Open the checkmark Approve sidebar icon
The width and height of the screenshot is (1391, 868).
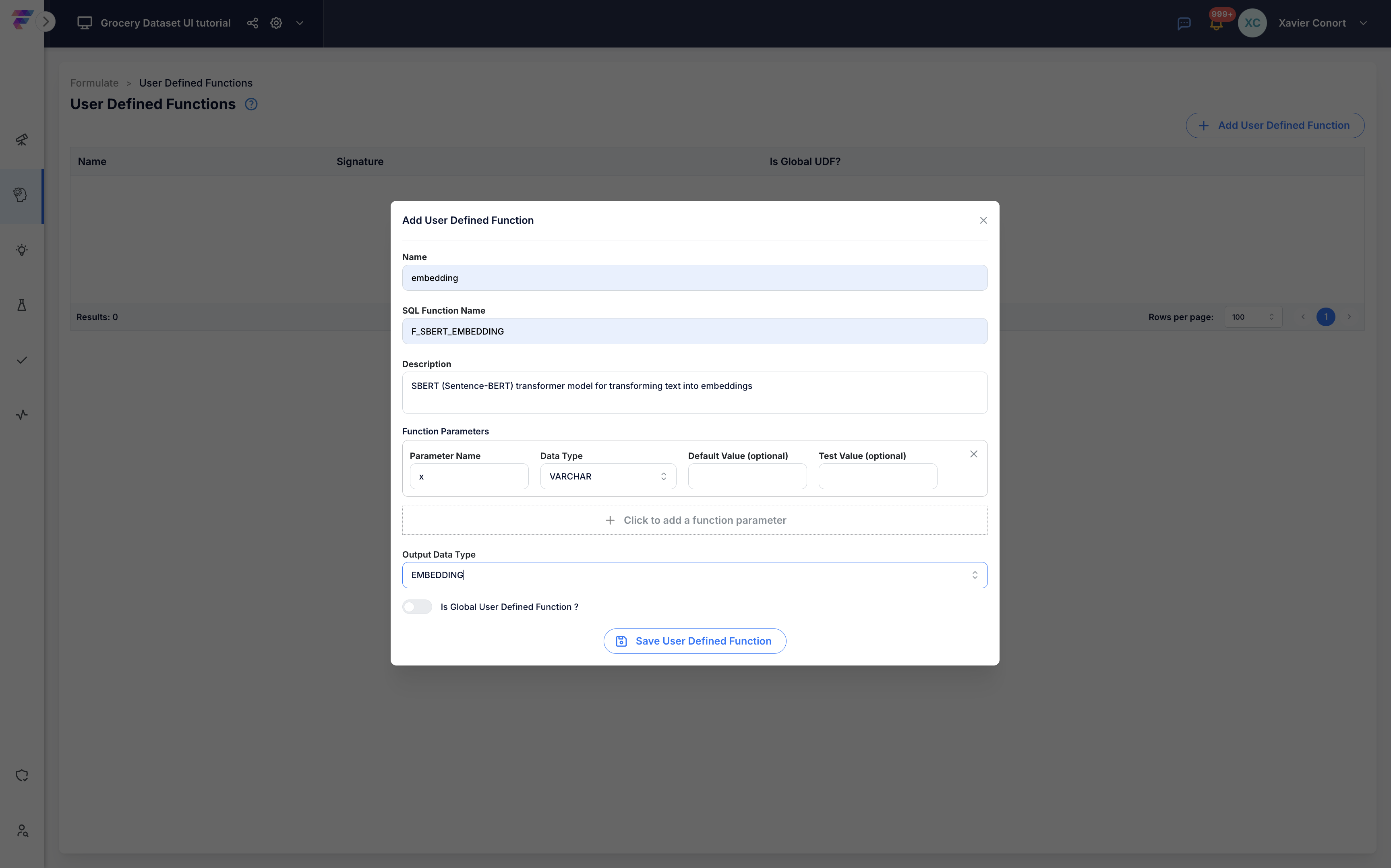coord(22,360)
